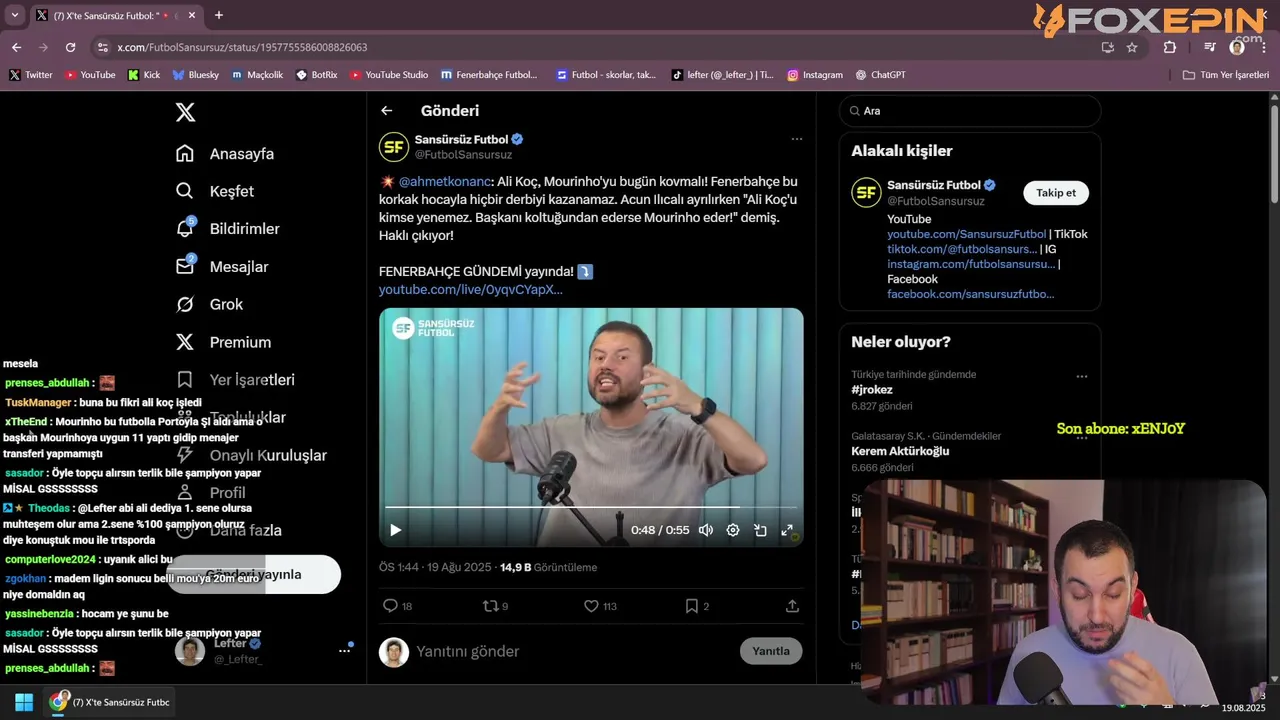Click the address bar URL

pyautogui.click(x=242, y=47)
